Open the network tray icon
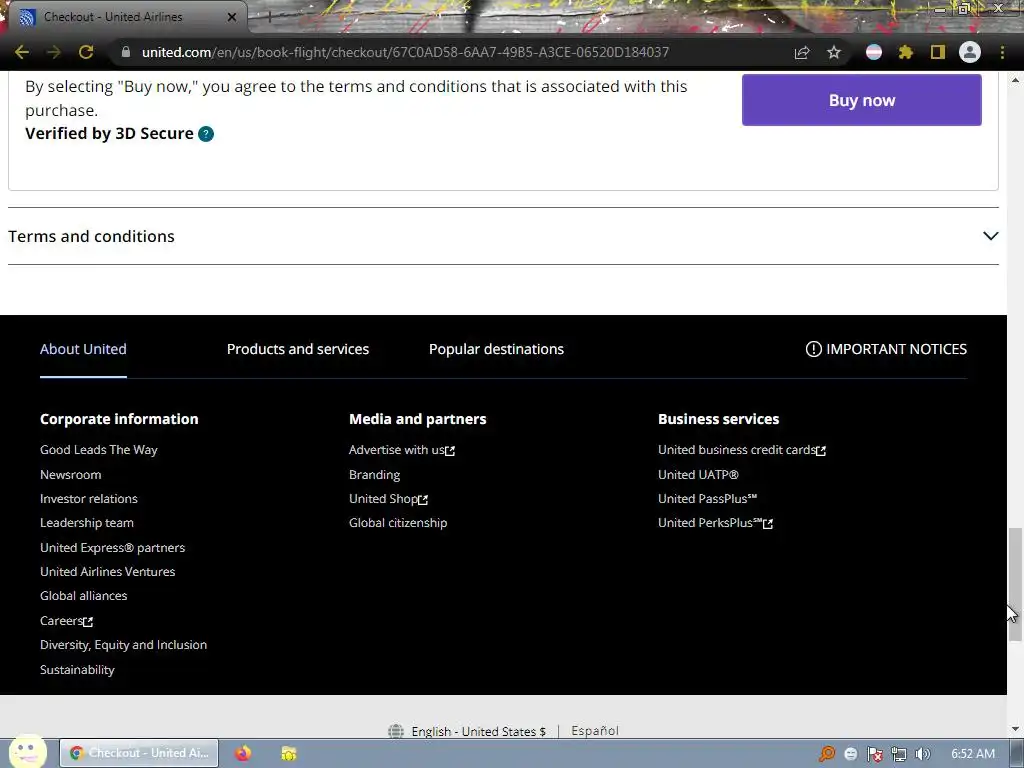1024x768 pixels. click(x=899, y=754)
